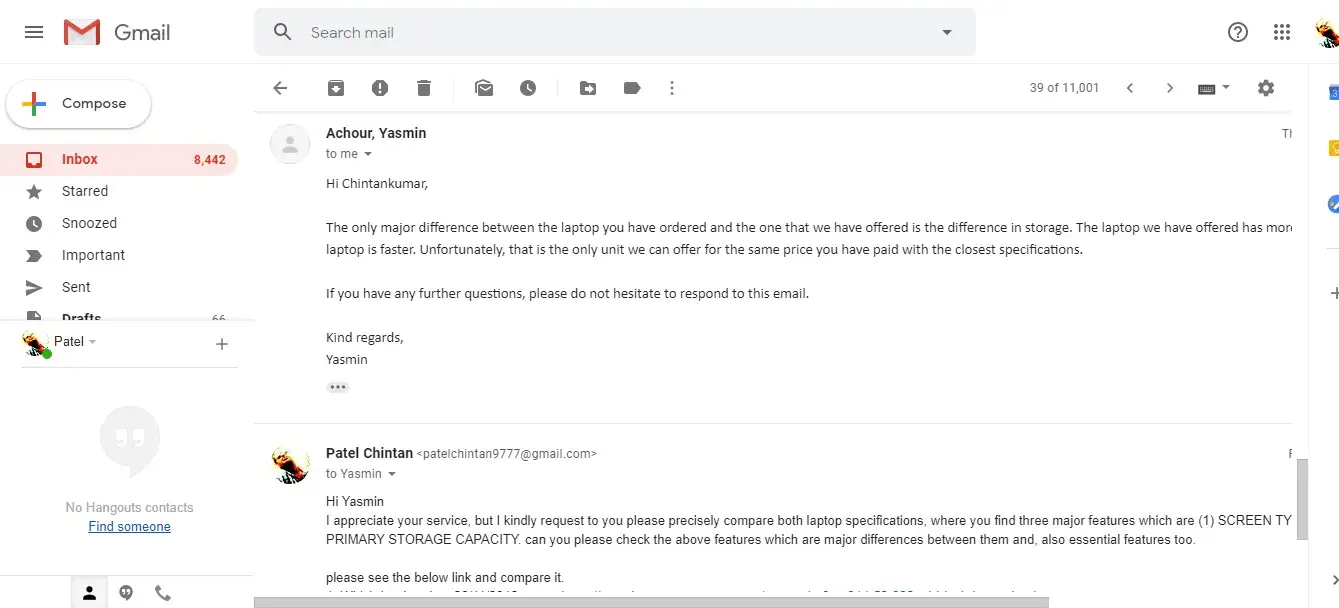Screen dimensions: 1339x608
Task: Open the Move to folder icon
Action: (x=588, y=88)
